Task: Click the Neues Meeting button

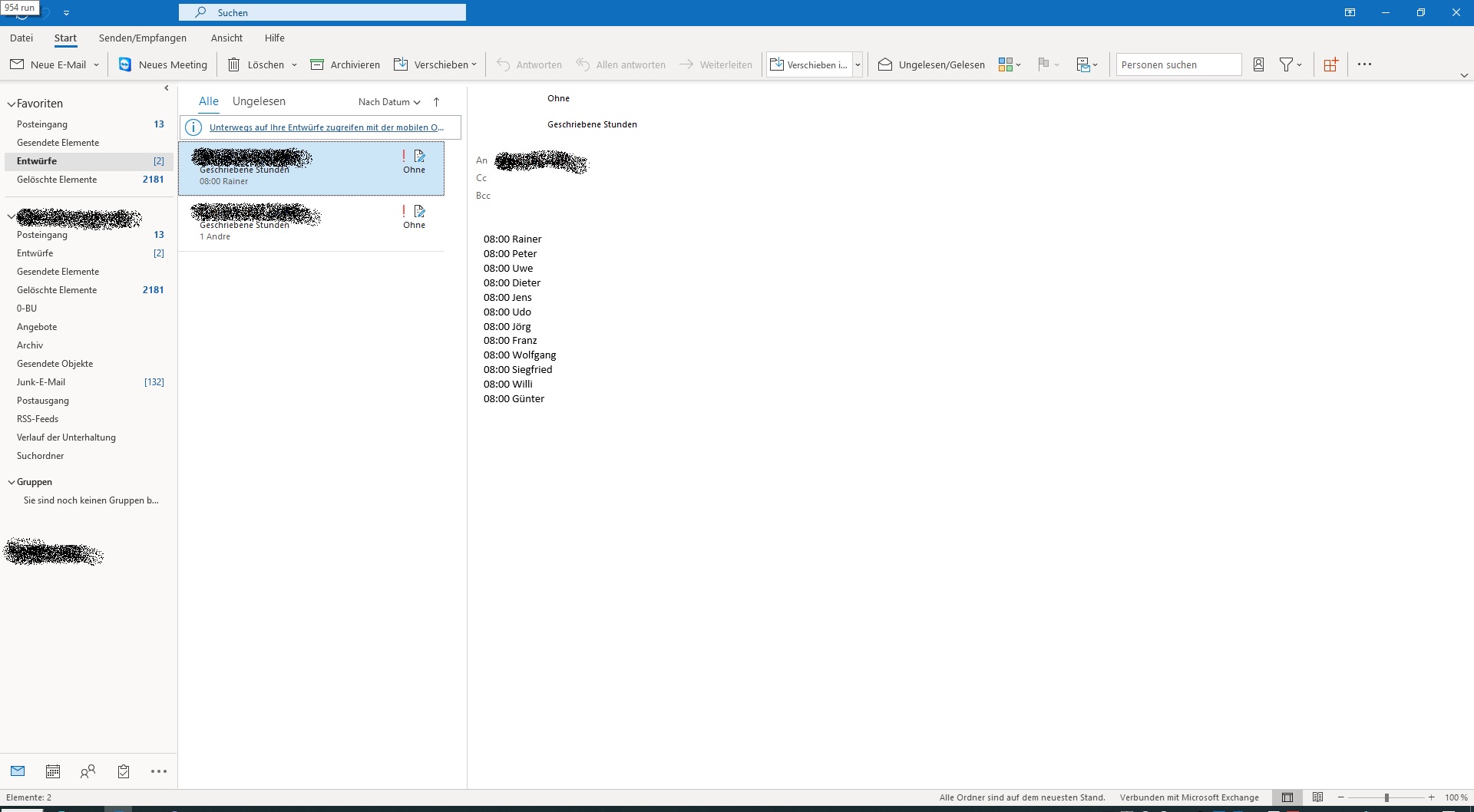Action: coord(164,64)
